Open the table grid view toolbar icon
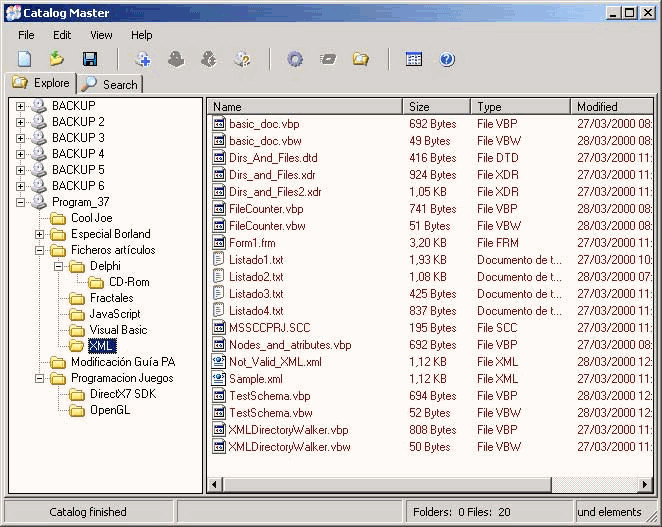Image resolution: width=662 pixels, height=527 pixels. (x=414, y=59)
